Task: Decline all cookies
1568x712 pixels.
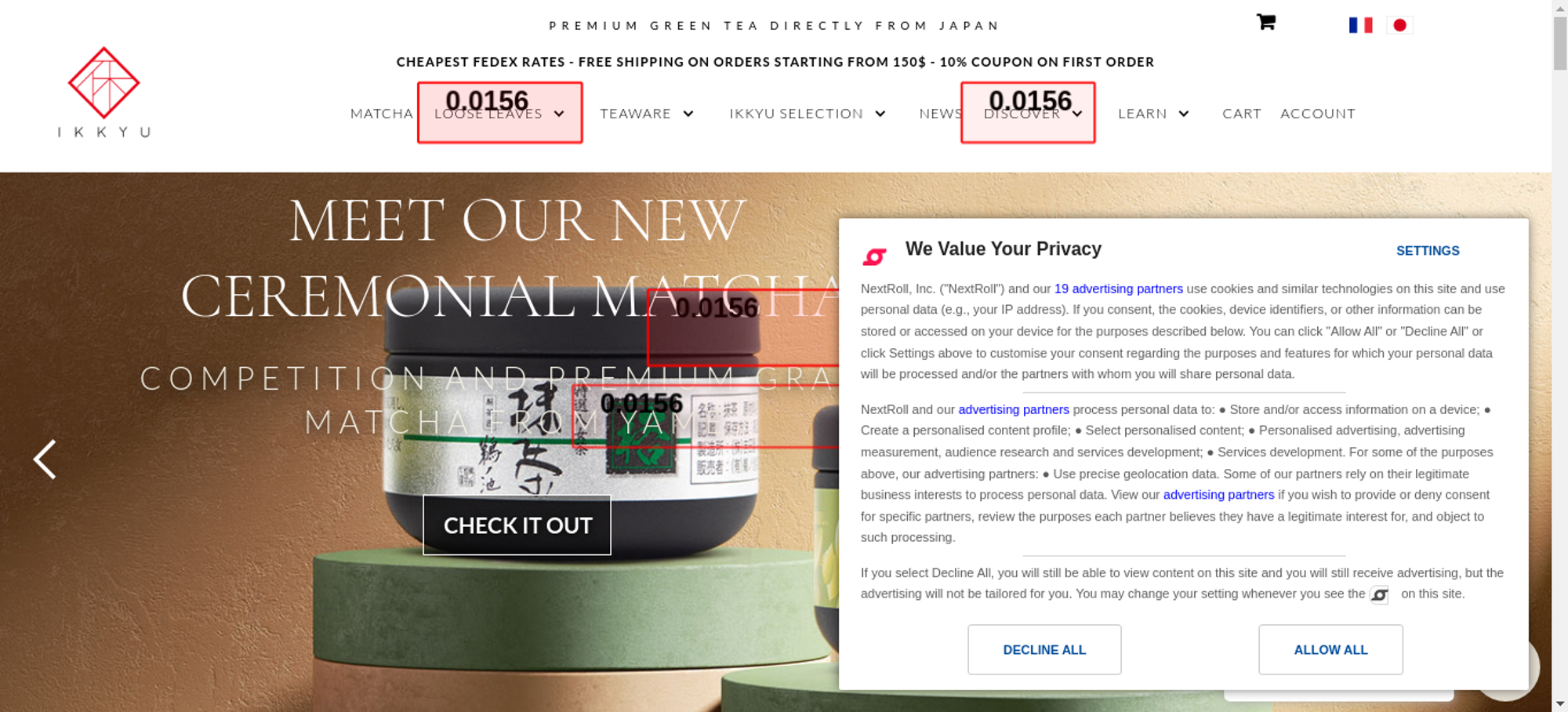Action: (1044, 649)
